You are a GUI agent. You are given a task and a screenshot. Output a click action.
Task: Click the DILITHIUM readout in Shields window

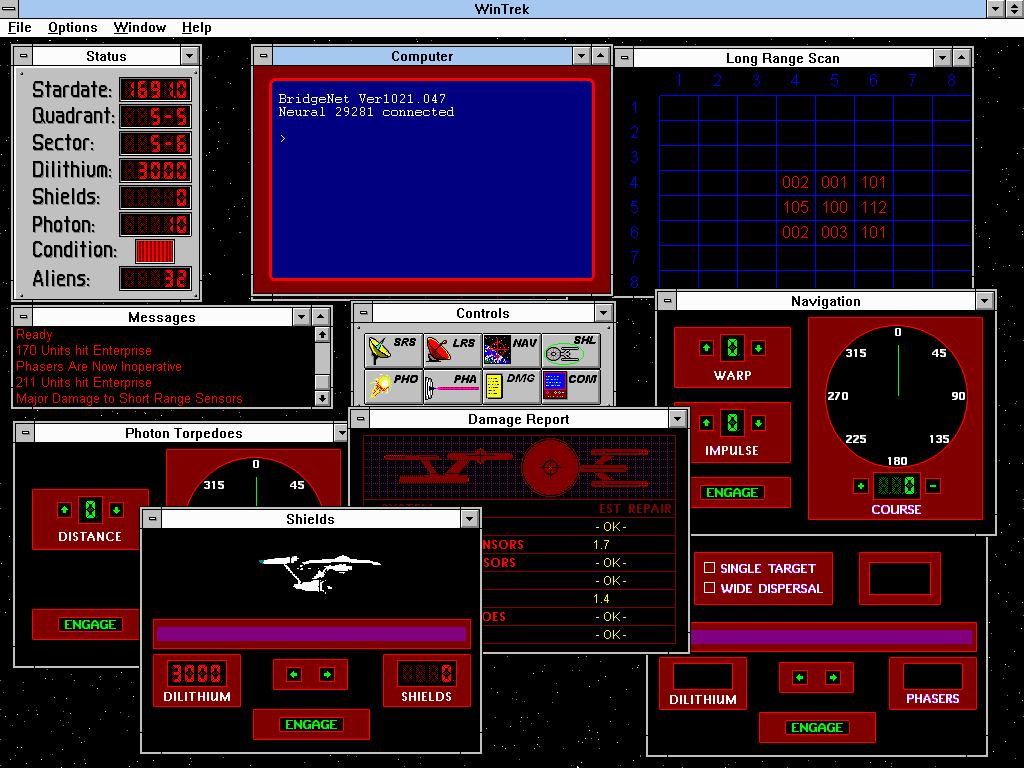pyautogui.click(x=197, y=673)
